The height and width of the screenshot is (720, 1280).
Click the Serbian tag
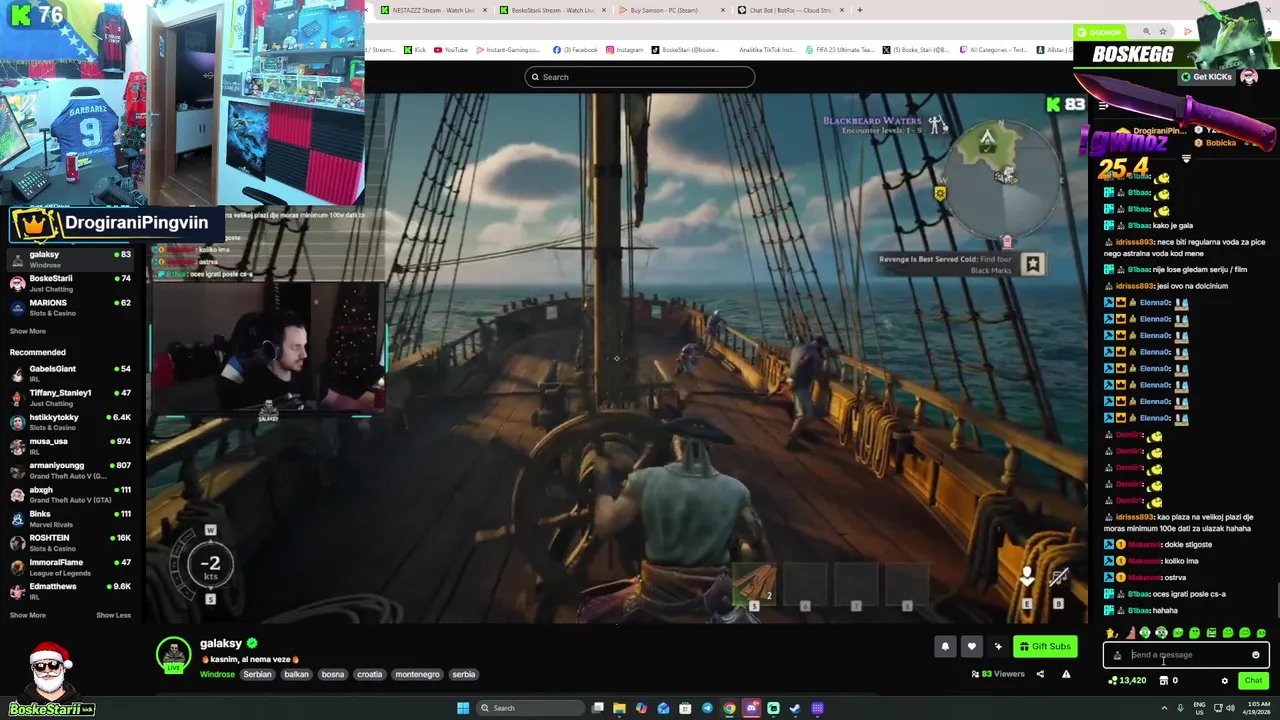[x=257, y=674]
